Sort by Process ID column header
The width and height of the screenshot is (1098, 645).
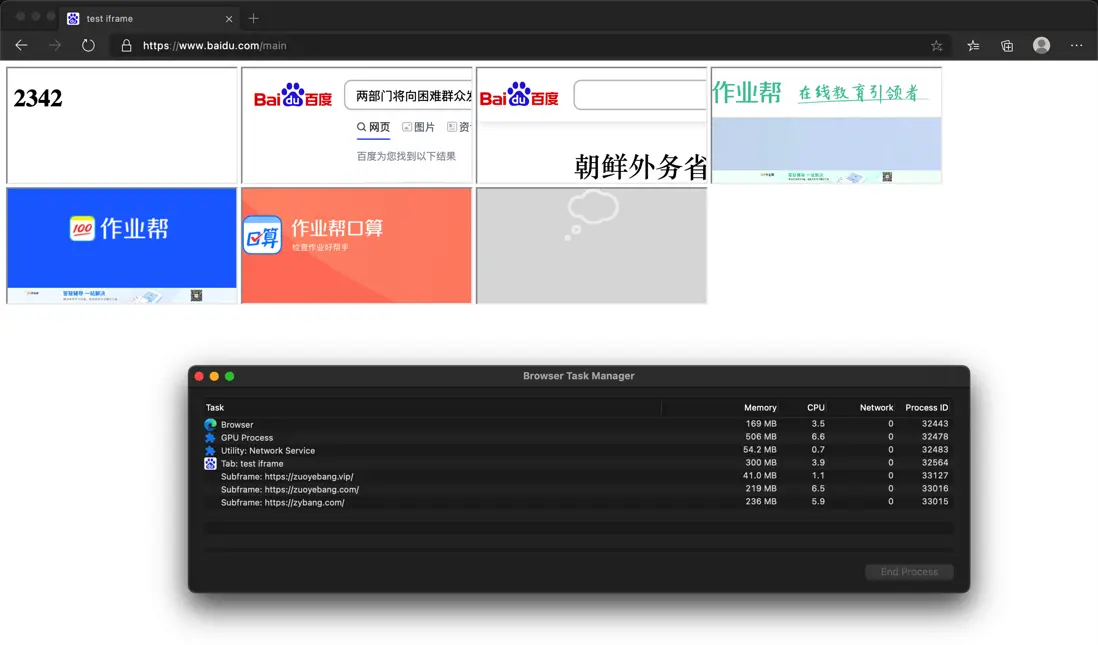[926, 408]
